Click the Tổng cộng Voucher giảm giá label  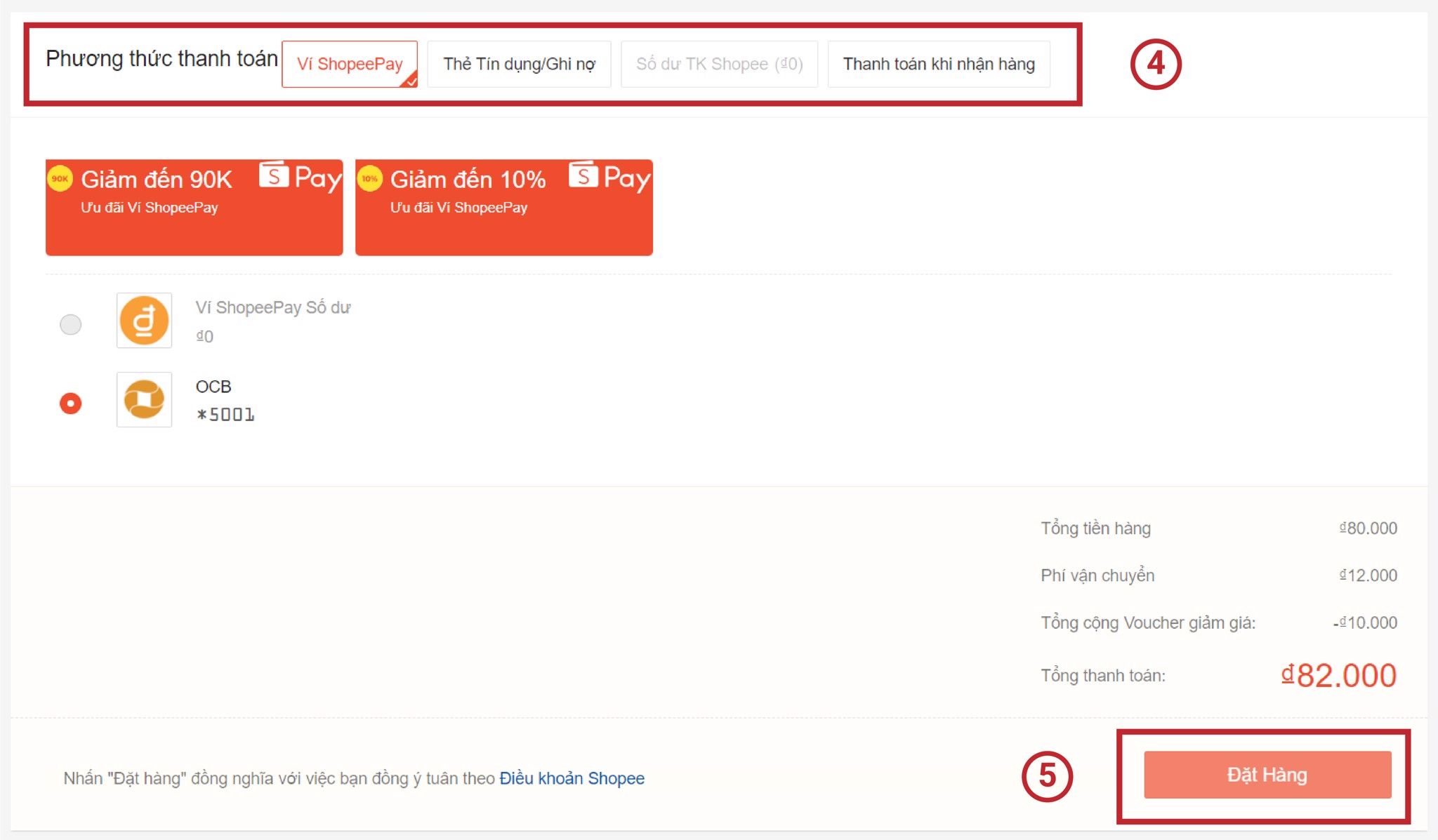click(1148, 623)
